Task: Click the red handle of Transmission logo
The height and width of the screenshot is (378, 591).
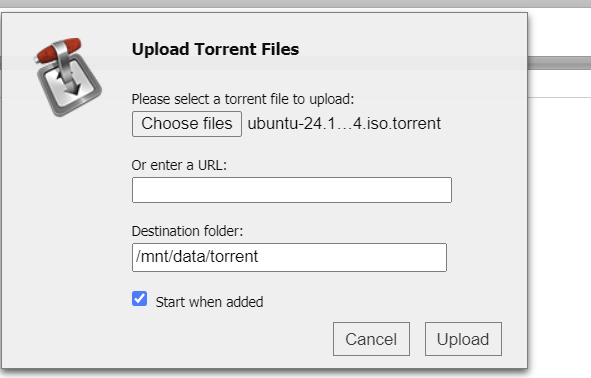Action: point(58,50)
